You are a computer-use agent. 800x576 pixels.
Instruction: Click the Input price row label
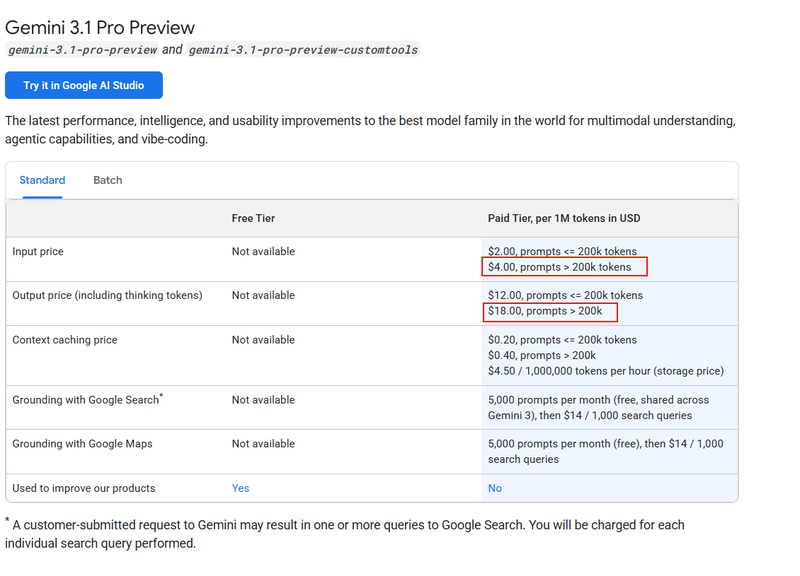38,252
